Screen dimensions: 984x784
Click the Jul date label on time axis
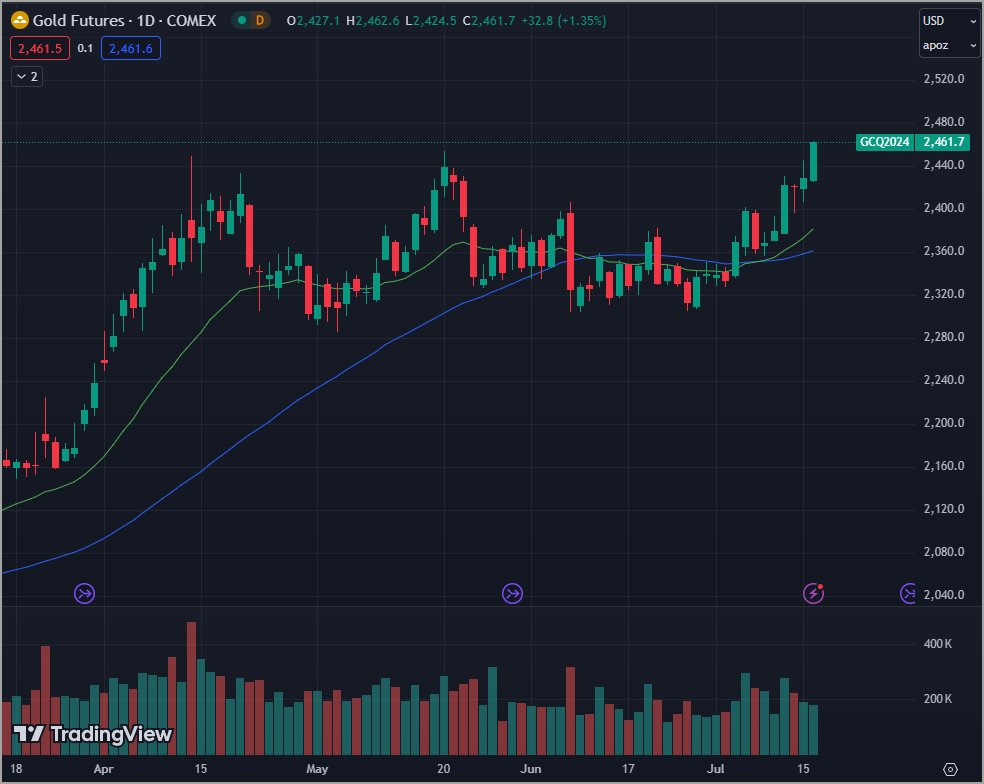tap(715, 769)
